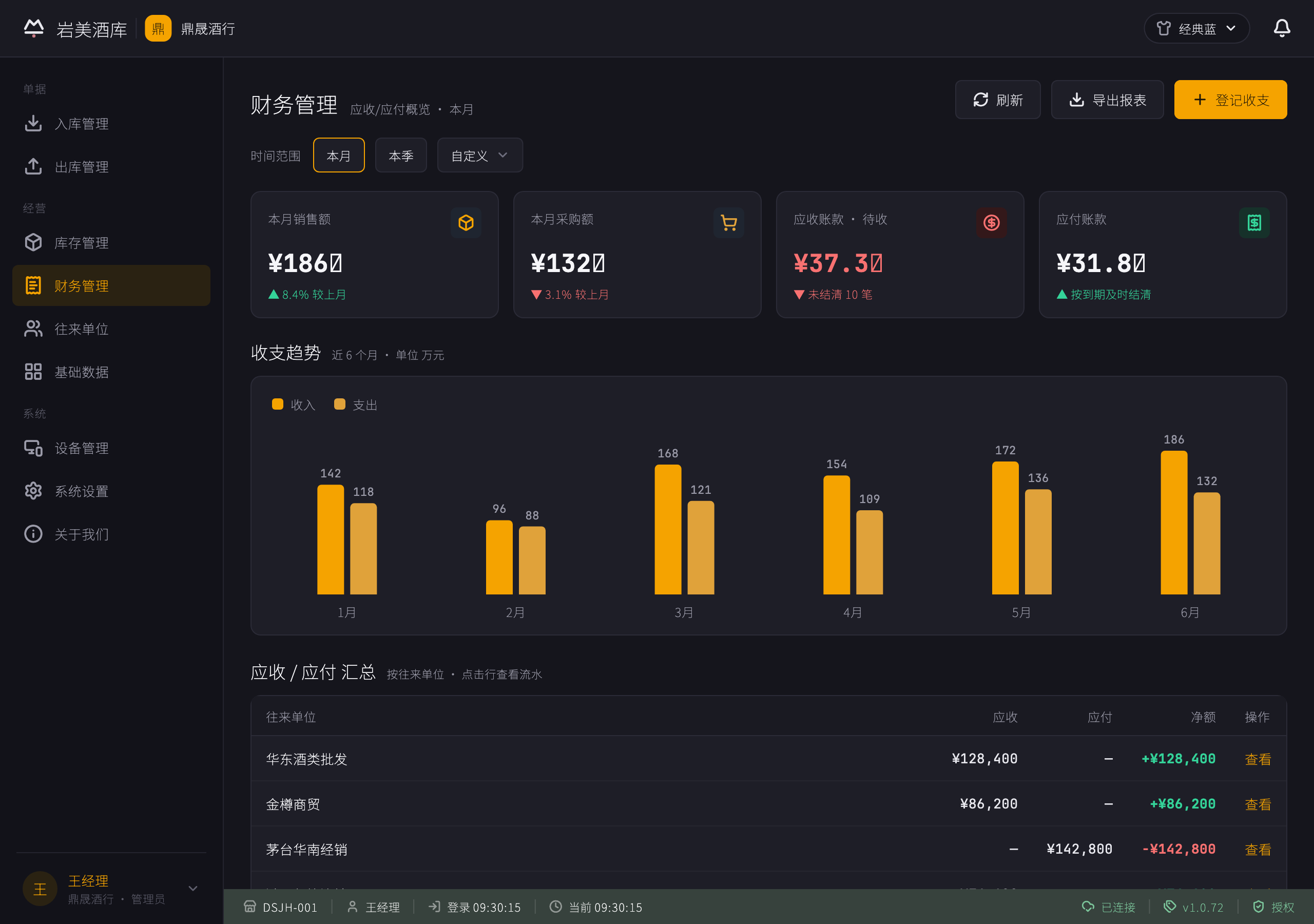Click the 6月 收入 bar labeled 186
Image resolution: width=1314 pixels, height=924 pixels.
coord(1174,523)
